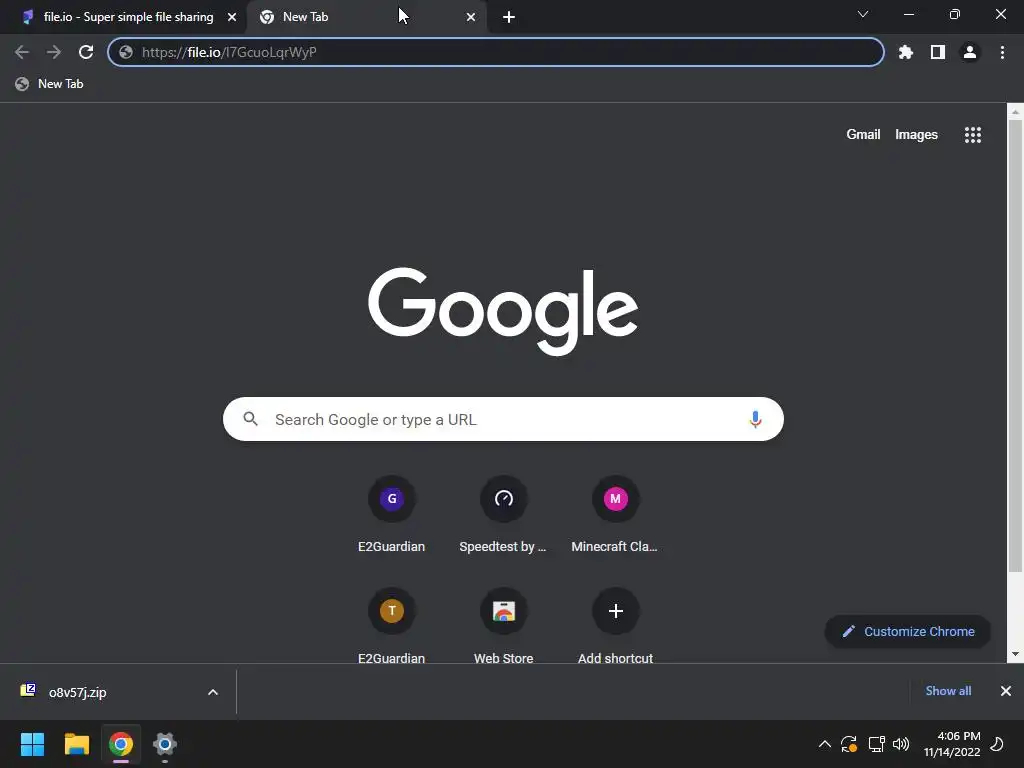Open the tab search dropdown arrow
The width and height of the screenshot is (1024, 768).
[863, 14]
